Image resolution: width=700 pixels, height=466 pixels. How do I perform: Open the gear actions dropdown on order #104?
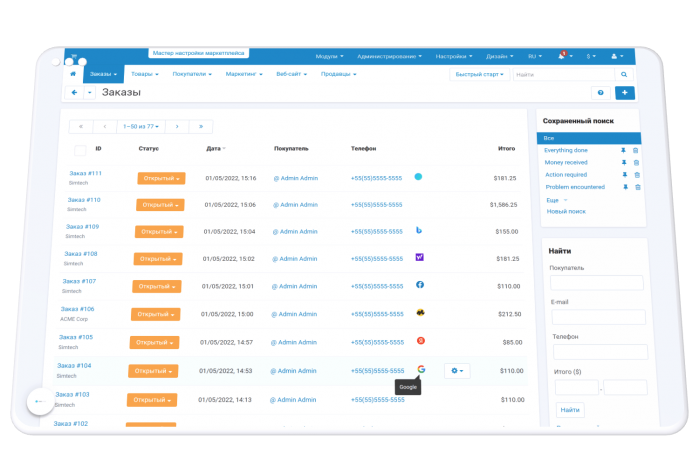coord(457,370)
